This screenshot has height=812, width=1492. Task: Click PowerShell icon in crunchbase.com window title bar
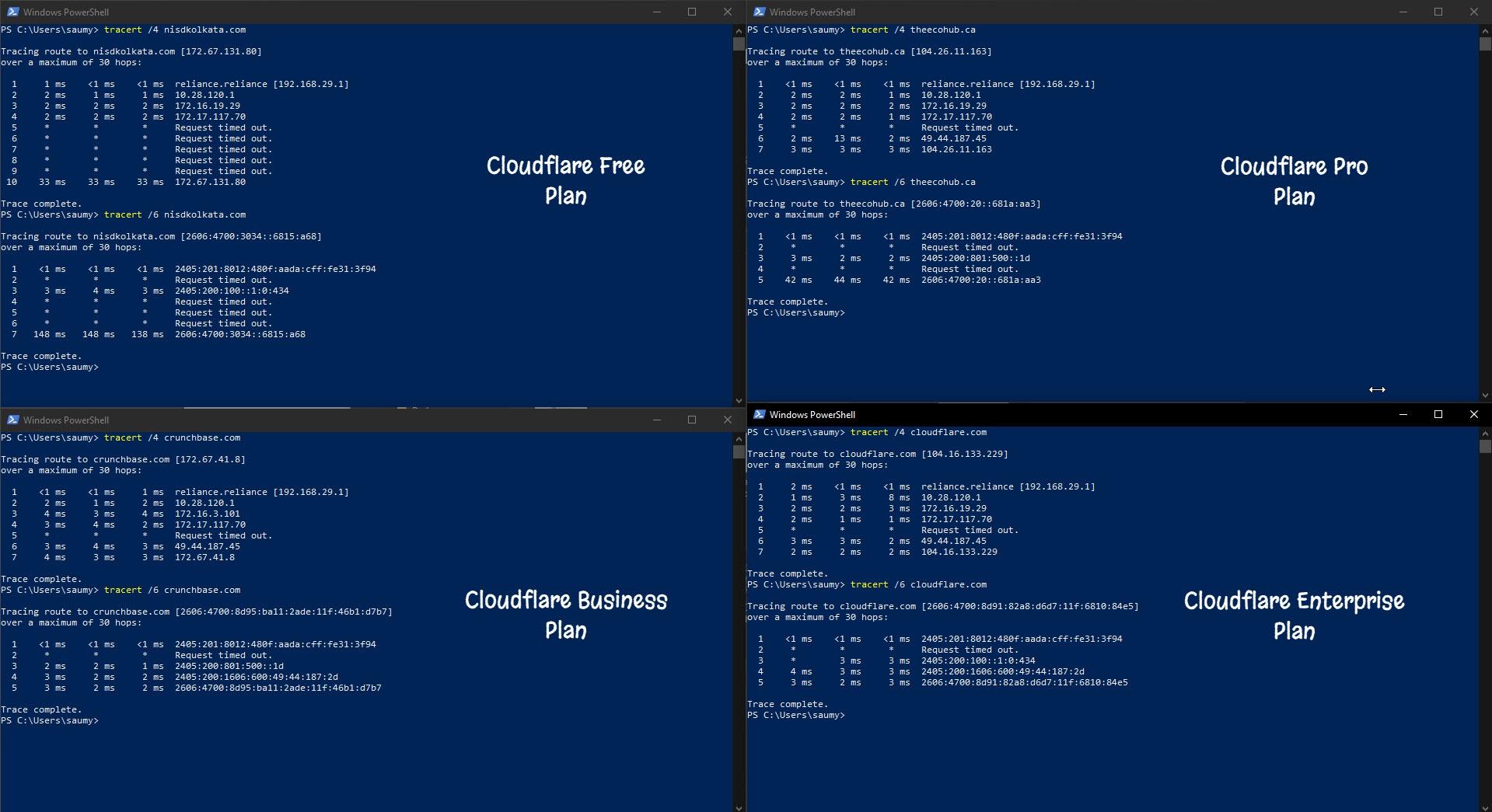click(x=12, y=420)
